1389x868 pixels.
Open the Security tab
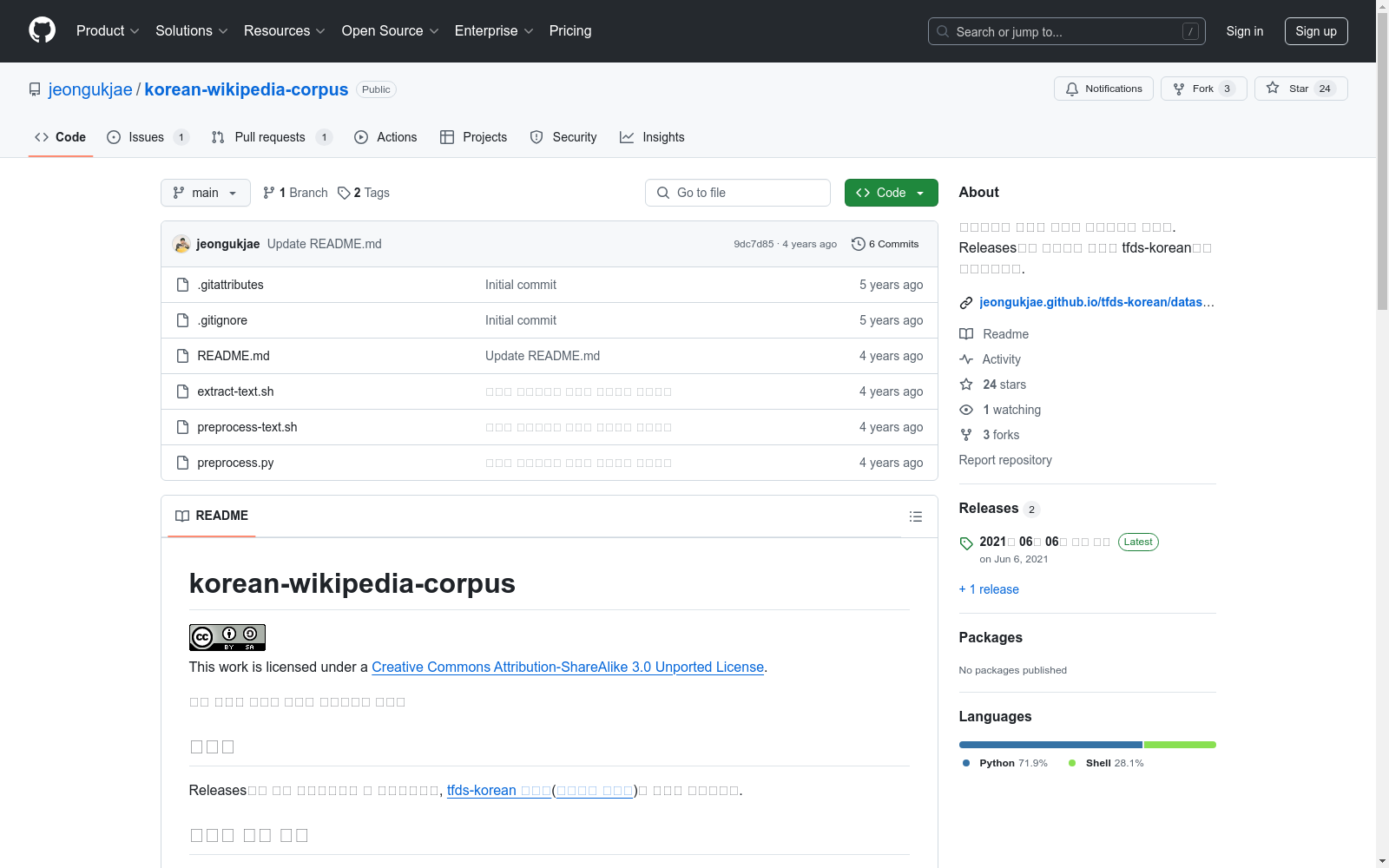point(563,137)
